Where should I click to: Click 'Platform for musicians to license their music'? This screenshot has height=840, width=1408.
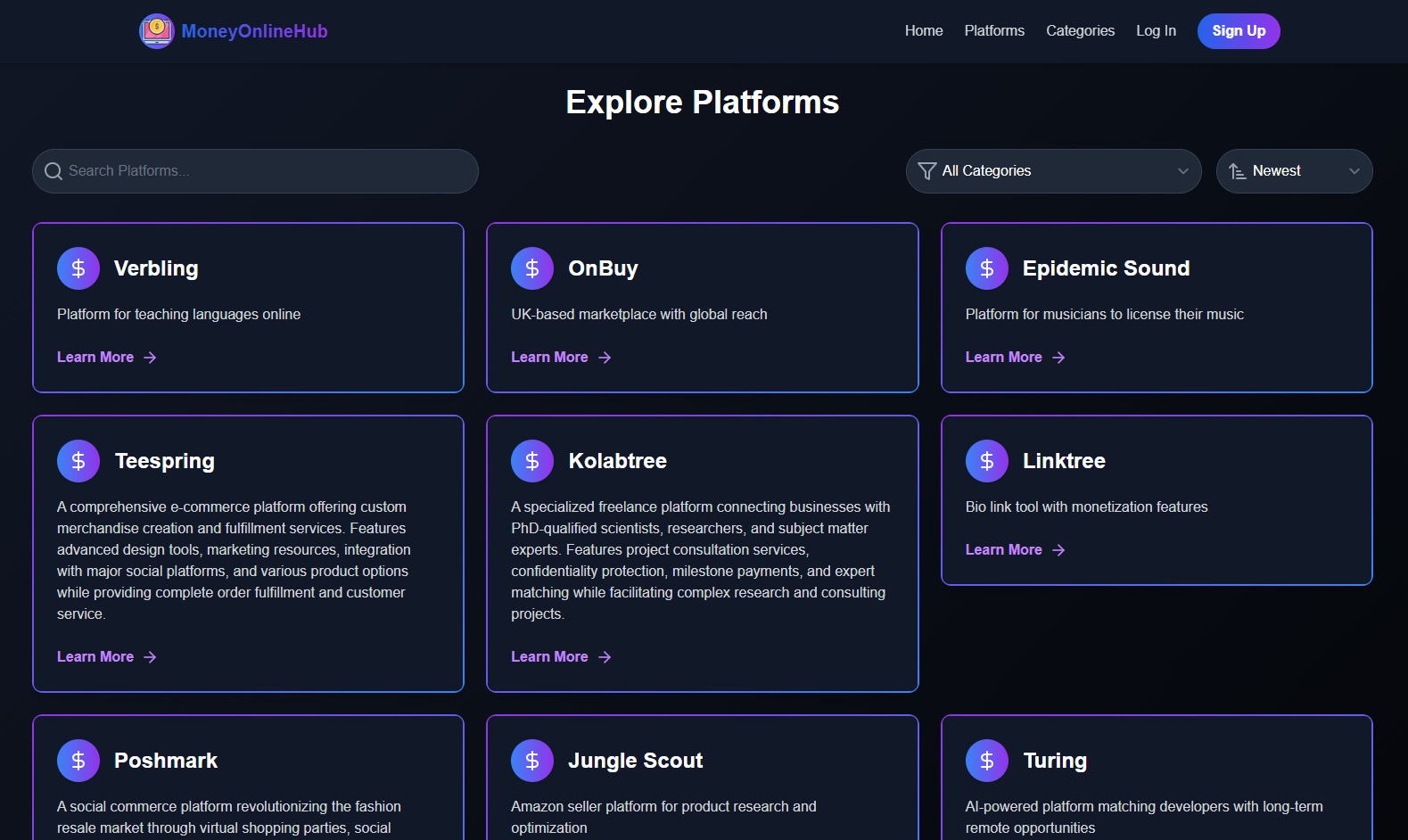tap(1105, 315)
